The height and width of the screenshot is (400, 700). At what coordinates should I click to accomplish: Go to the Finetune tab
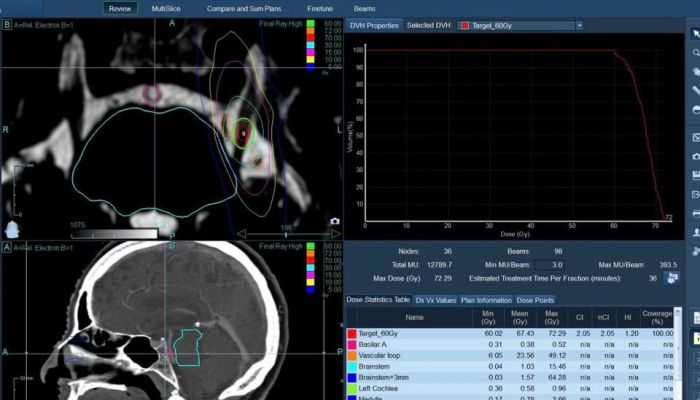click(x=320, y=8)
